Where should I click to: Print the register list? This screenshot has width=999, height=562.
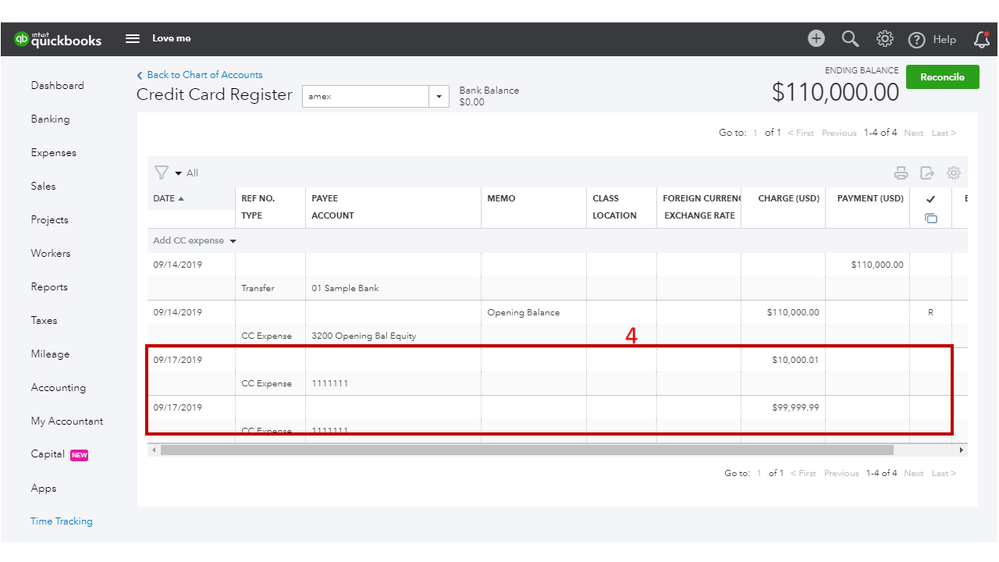901,173
